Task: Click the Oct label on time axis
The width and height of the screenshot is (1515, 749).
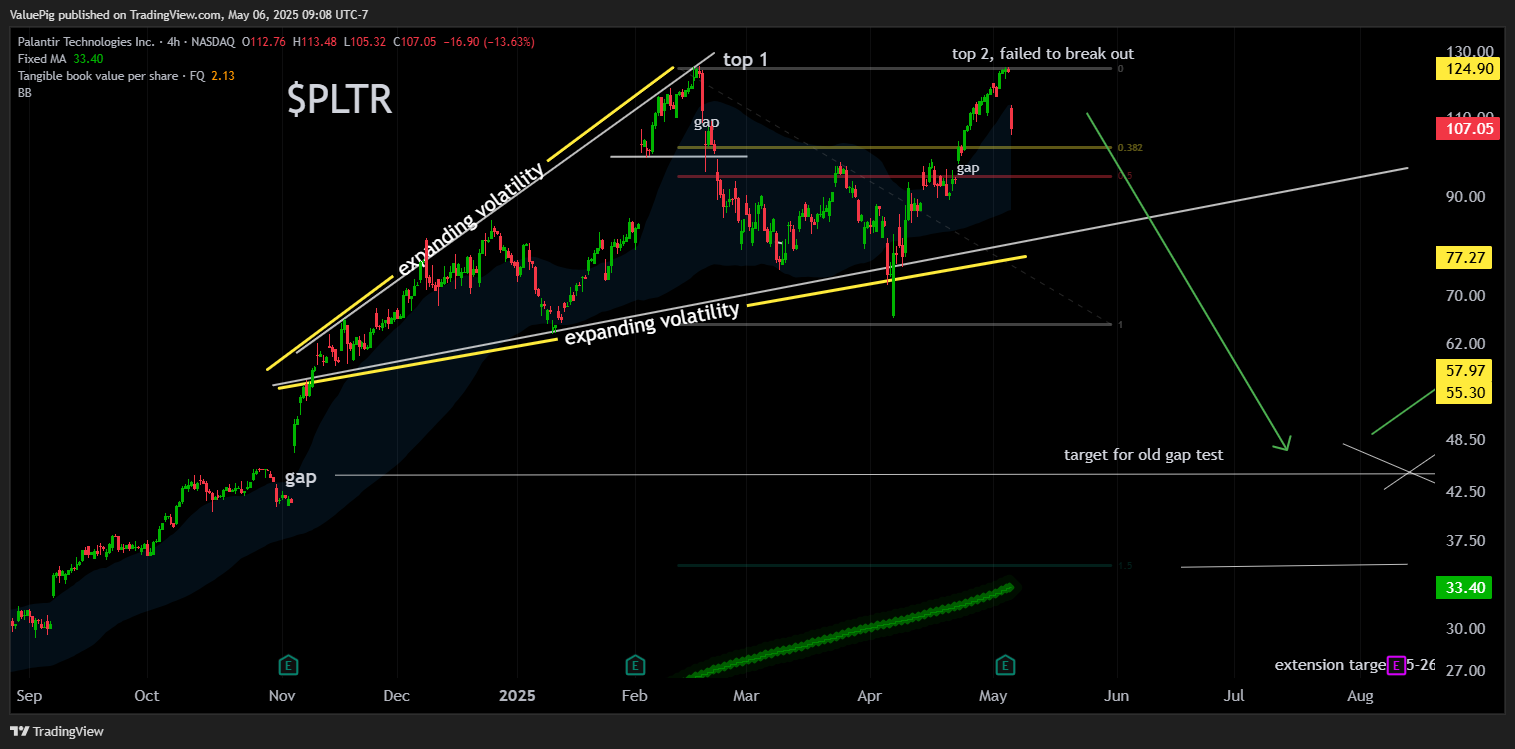Action: tap(147, 695)
